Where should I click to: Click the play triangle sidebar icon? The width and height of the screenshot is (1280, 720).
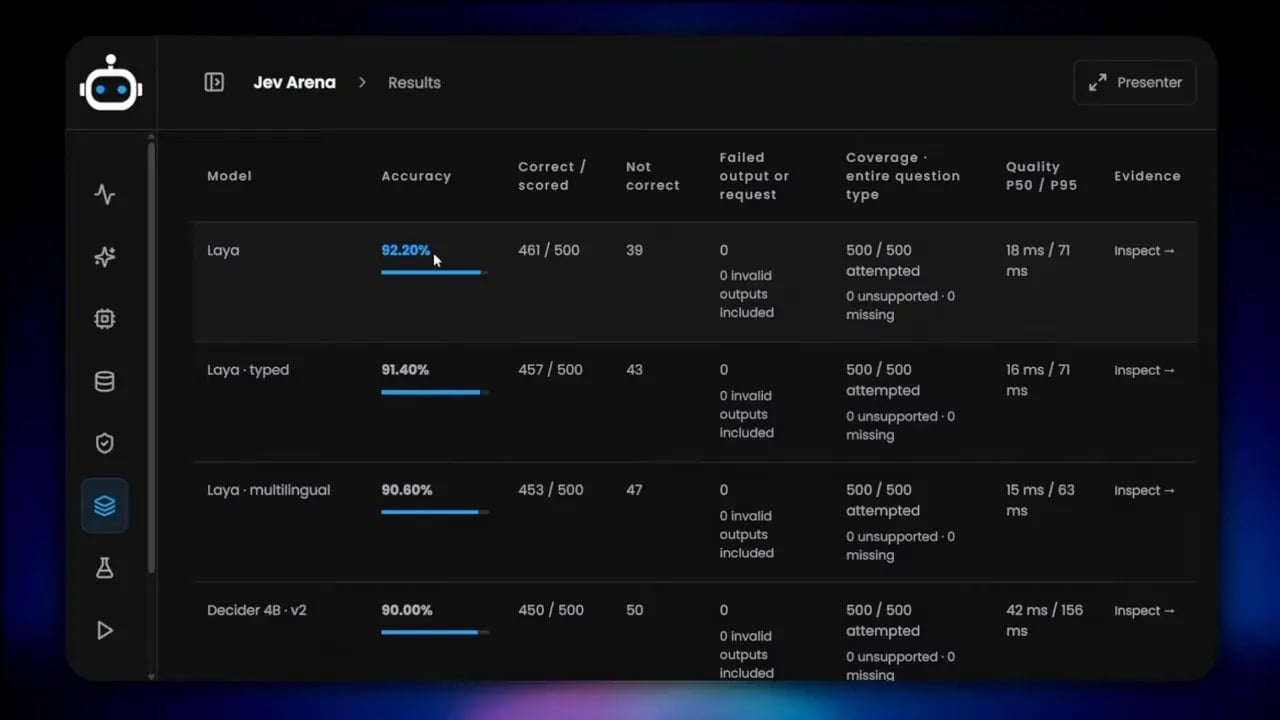[x=105, y=630]
